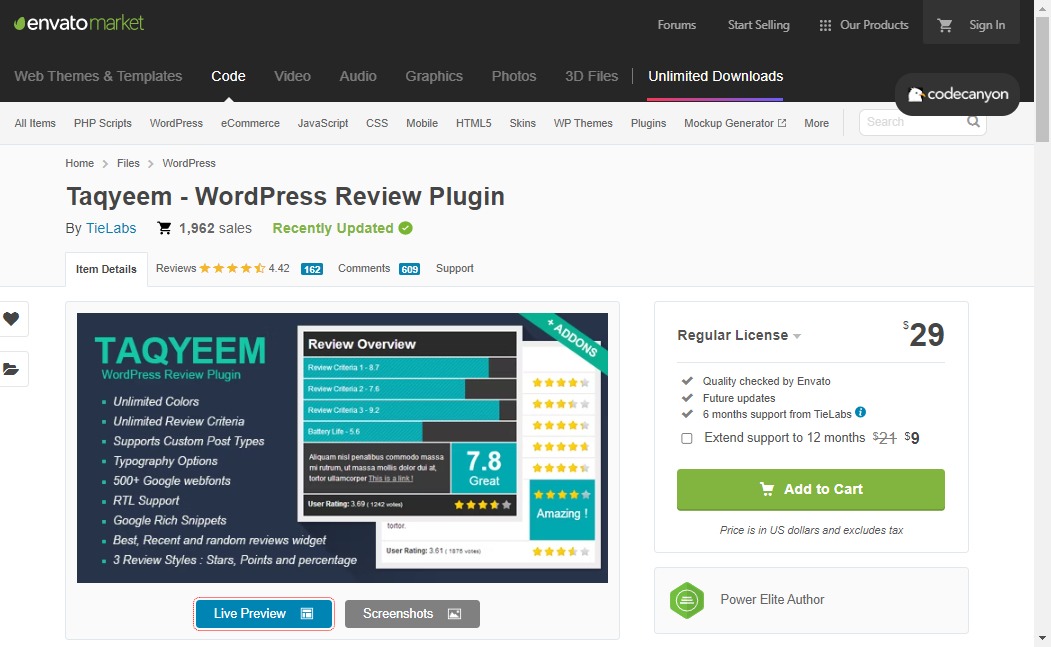Click the 162 reviews count badge

coord(312,269)
